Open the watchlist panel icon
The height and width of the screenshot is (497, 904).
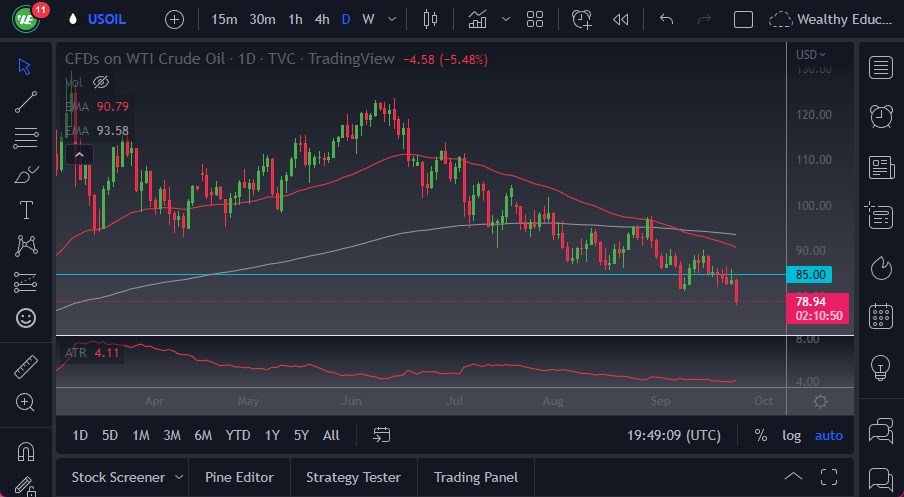880,67
